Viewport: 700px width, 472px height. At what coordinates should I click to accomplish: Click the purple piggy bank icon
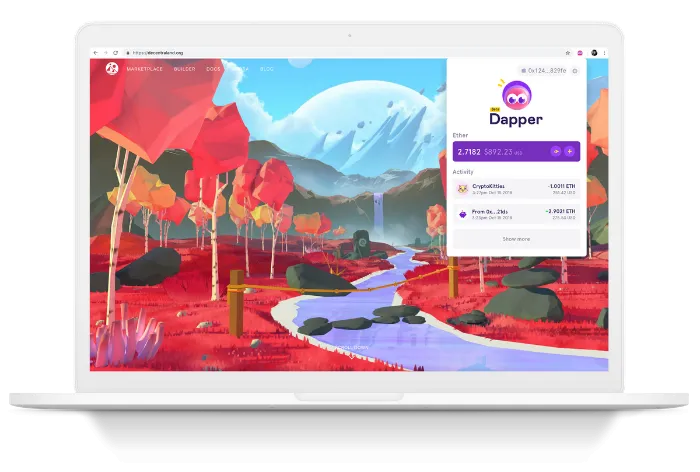click(462, 214)
